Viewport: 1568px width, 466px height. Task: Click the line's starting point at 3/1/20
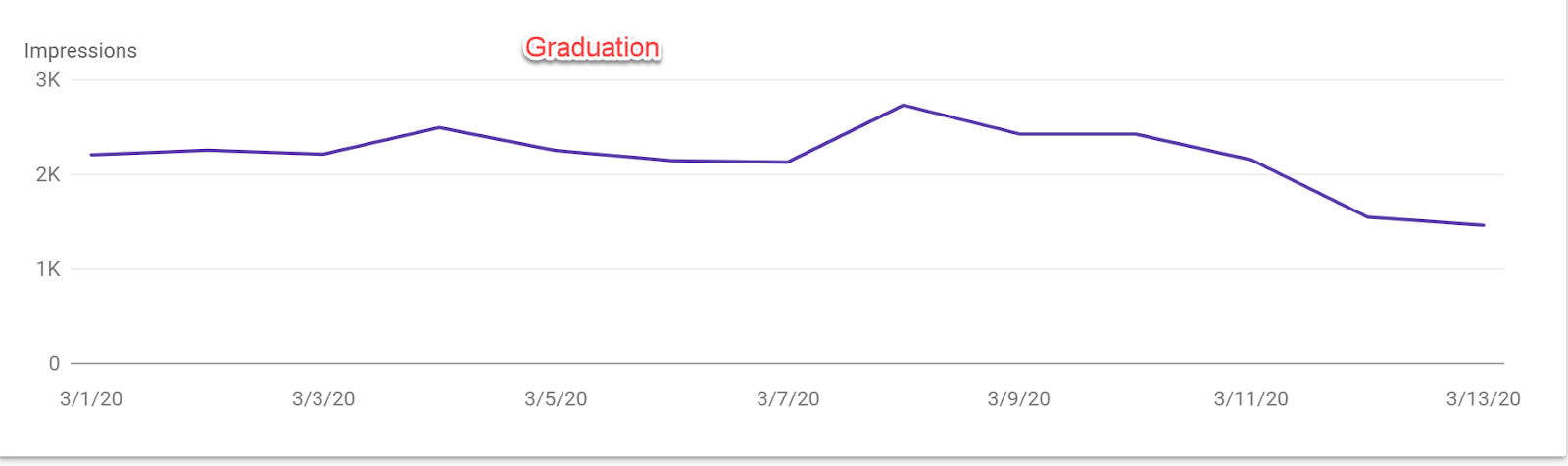click(x=91, y=155)
